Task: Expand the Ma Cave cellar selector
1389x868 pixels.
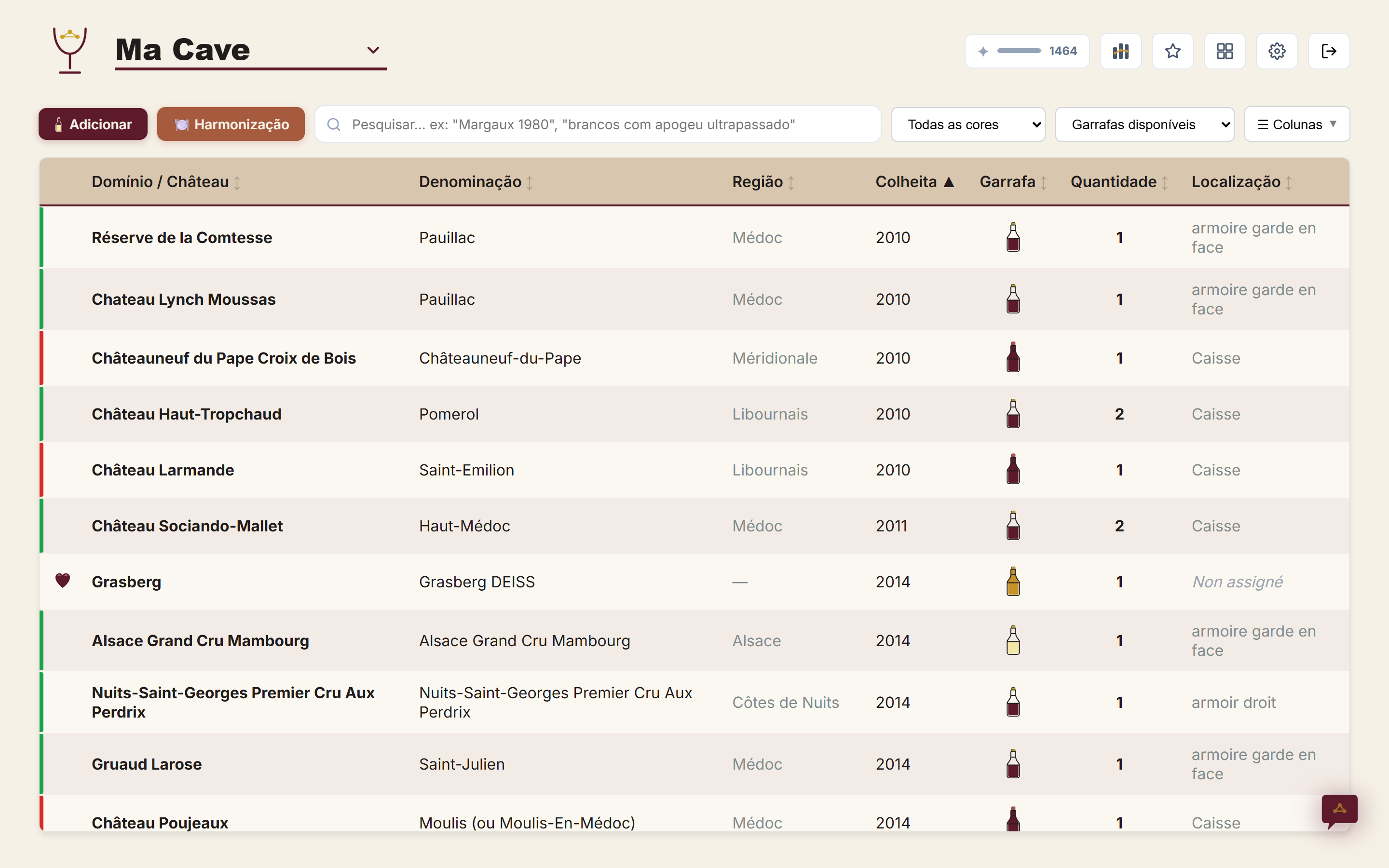Action: [x=250, y=51]
